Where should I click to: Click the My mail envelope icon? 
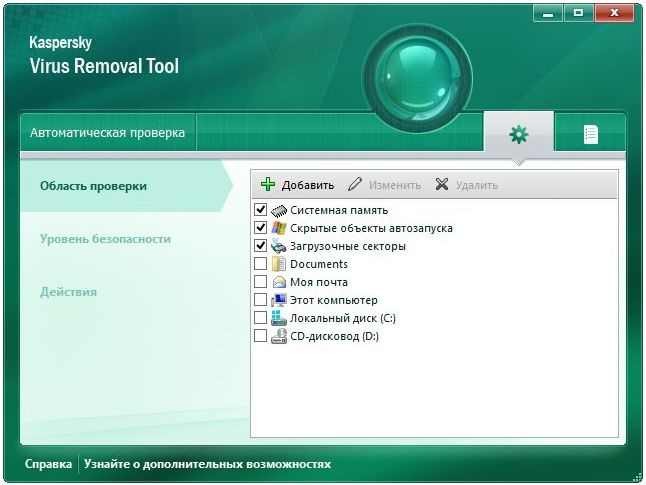[x=279, y=282]
